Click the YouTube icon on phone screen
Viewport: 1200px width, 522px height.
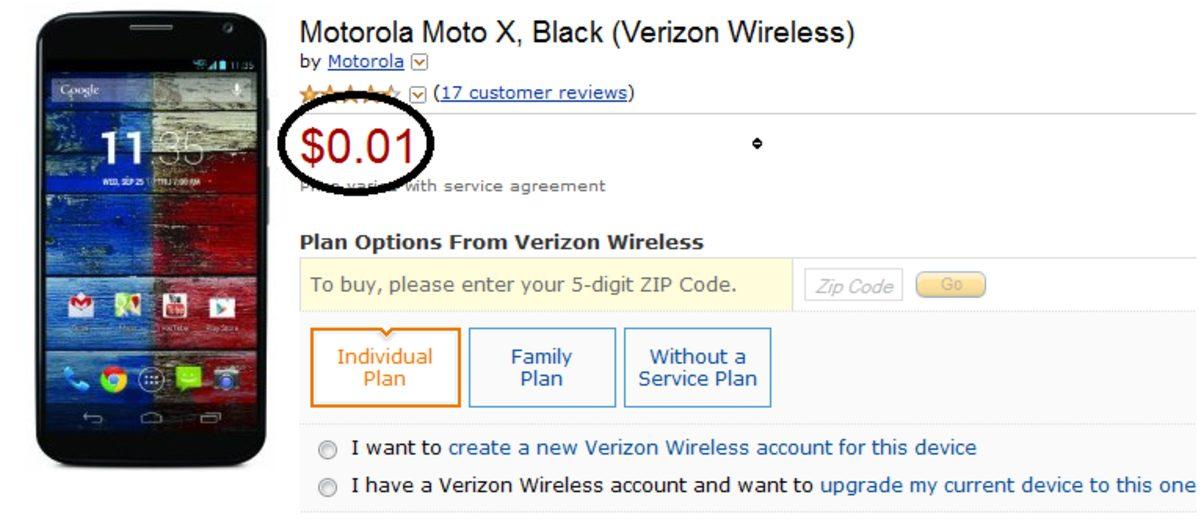174,306
